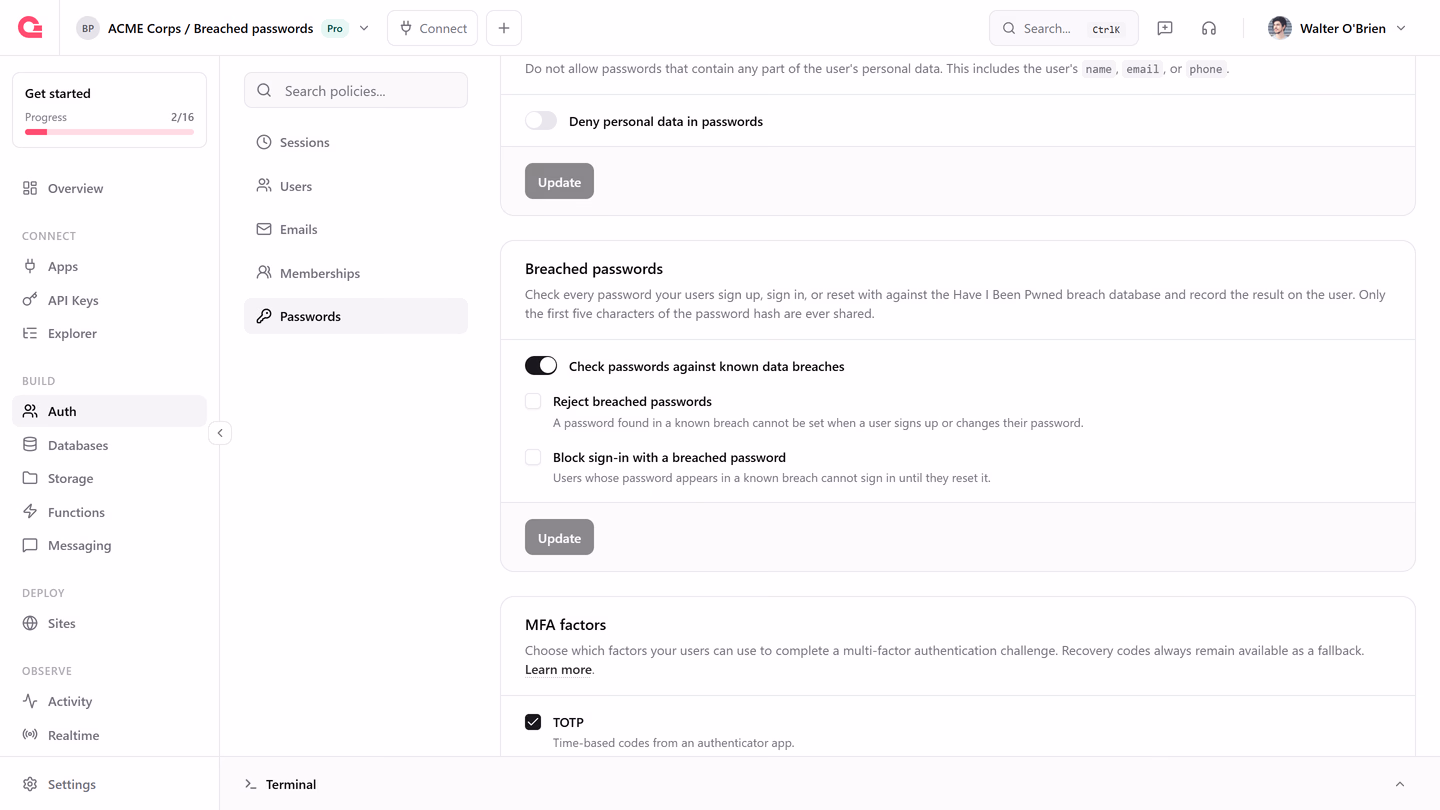Open API Keys in the sidebar
The width and height of the screenshot is (1440, 810).
(x=109, y=300)
